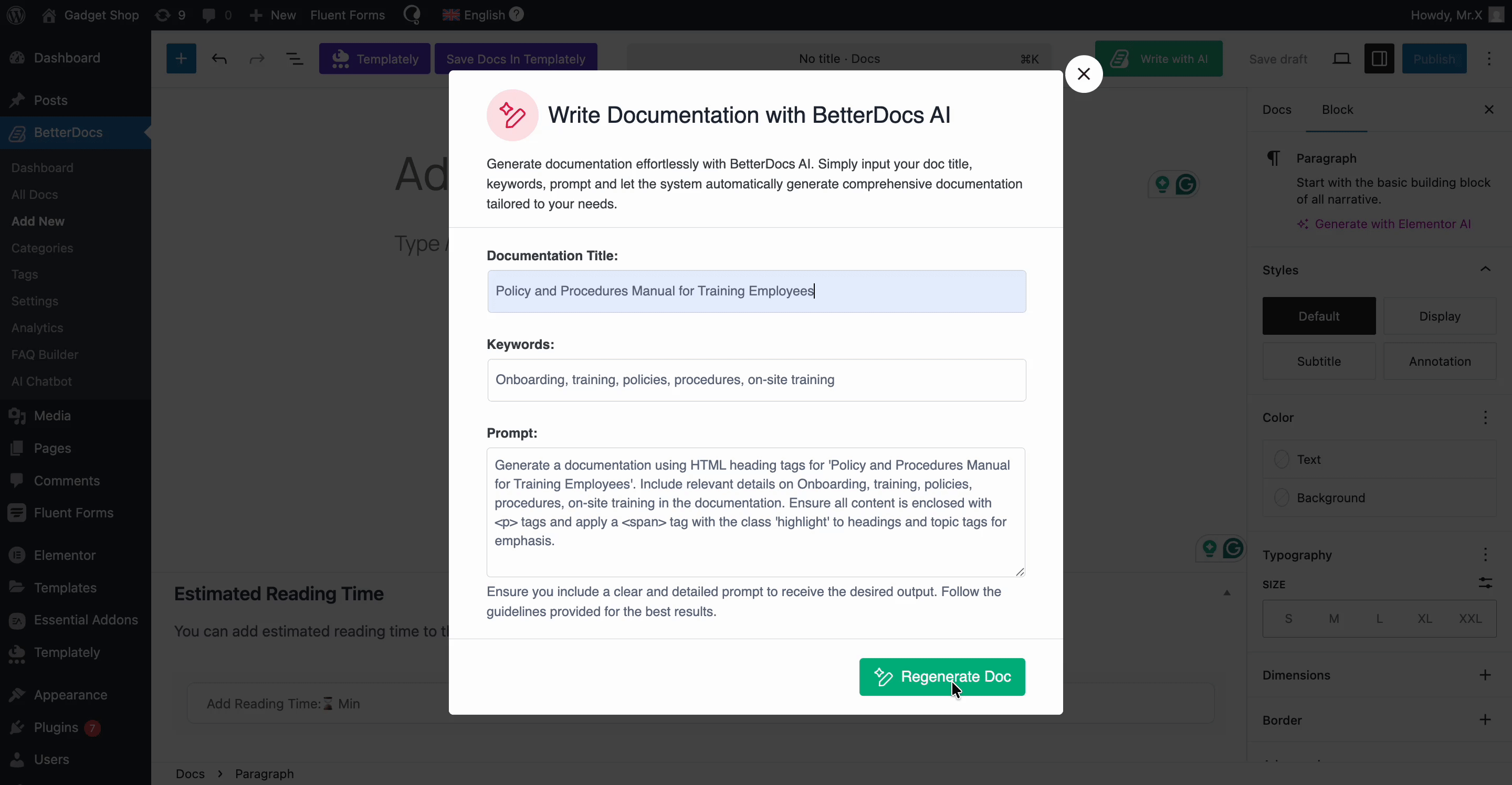Switch to the Docs tab in sidebar panel

point(1276,109)
